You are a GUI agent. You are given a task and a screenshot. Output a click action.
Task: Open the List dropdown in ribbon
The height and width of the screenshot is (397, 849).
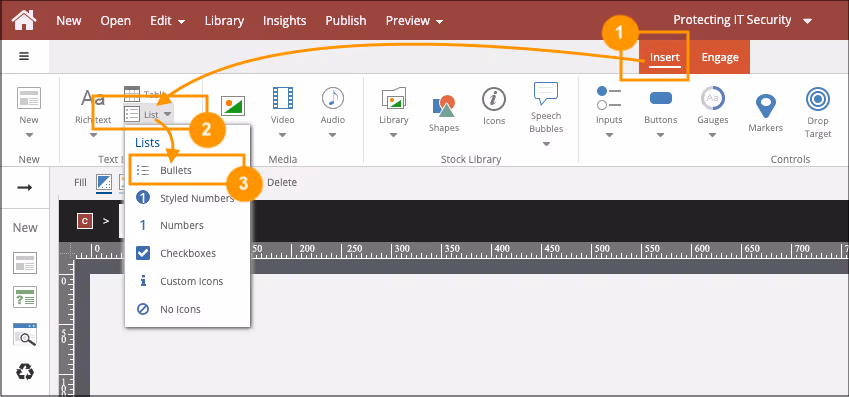tap(148, 114)
